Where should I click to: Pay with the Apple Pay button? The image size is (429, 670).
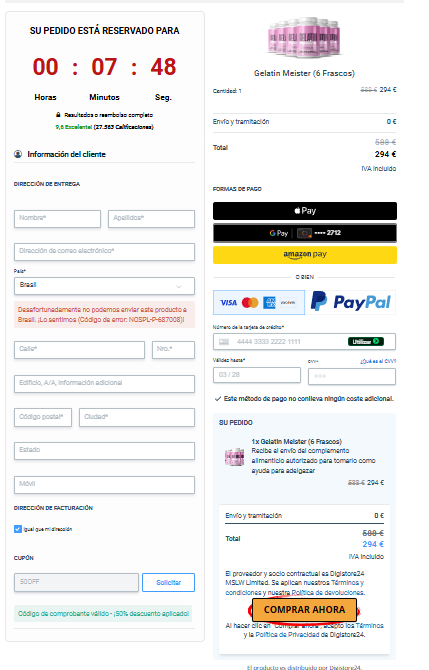[305, 211]
